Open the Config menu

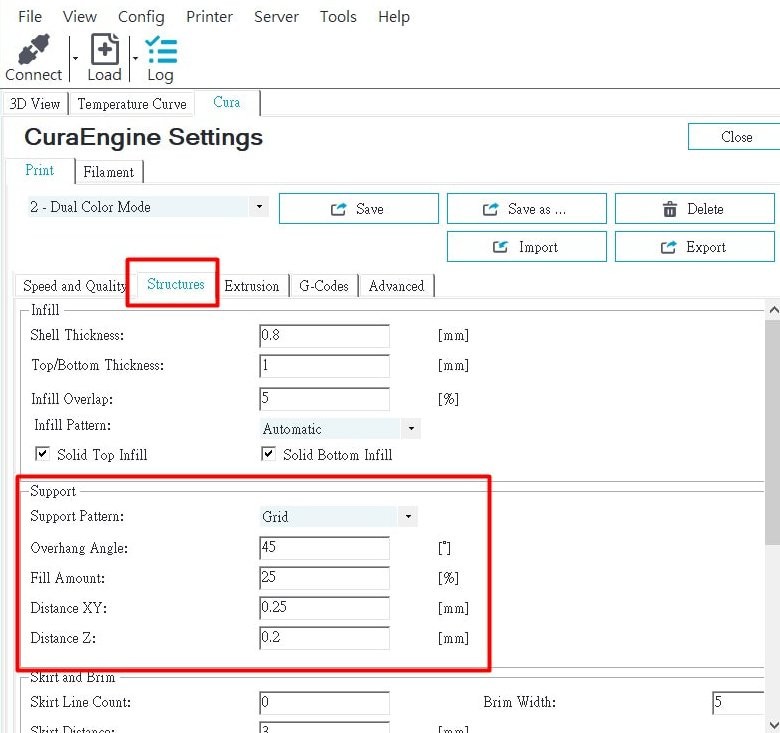coord(141,16)
